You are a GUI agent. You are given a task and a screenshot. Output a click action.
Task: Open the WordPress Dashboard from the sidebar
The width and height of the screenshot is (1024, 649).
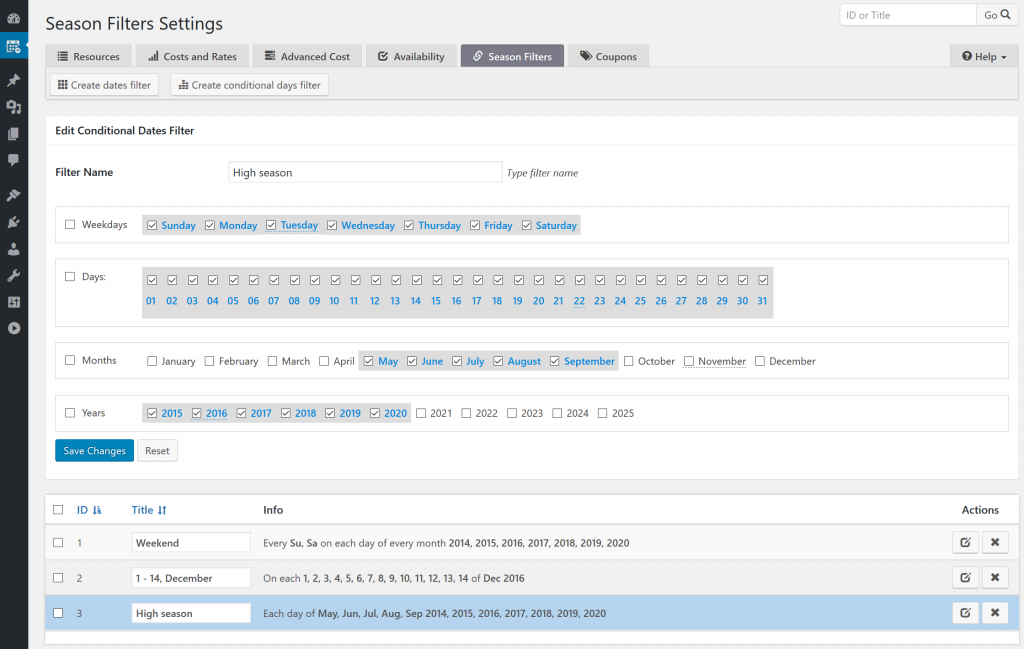(14, 17)
